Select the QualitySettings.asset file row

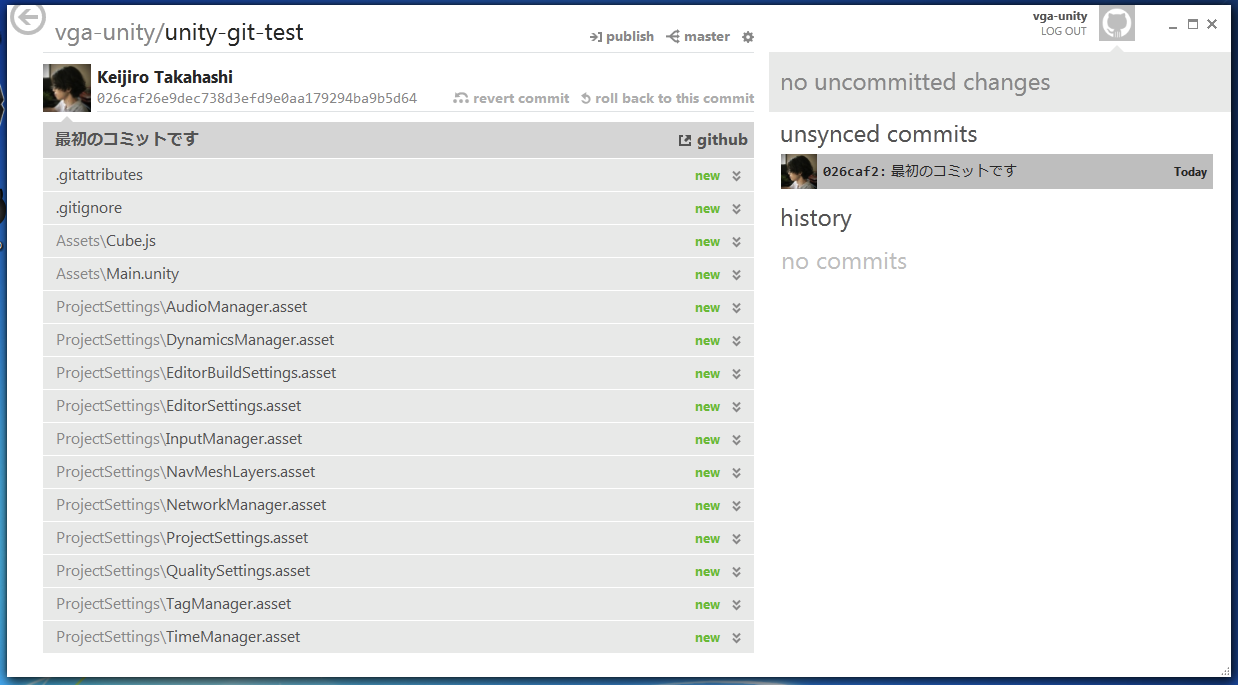pos(398,571)
